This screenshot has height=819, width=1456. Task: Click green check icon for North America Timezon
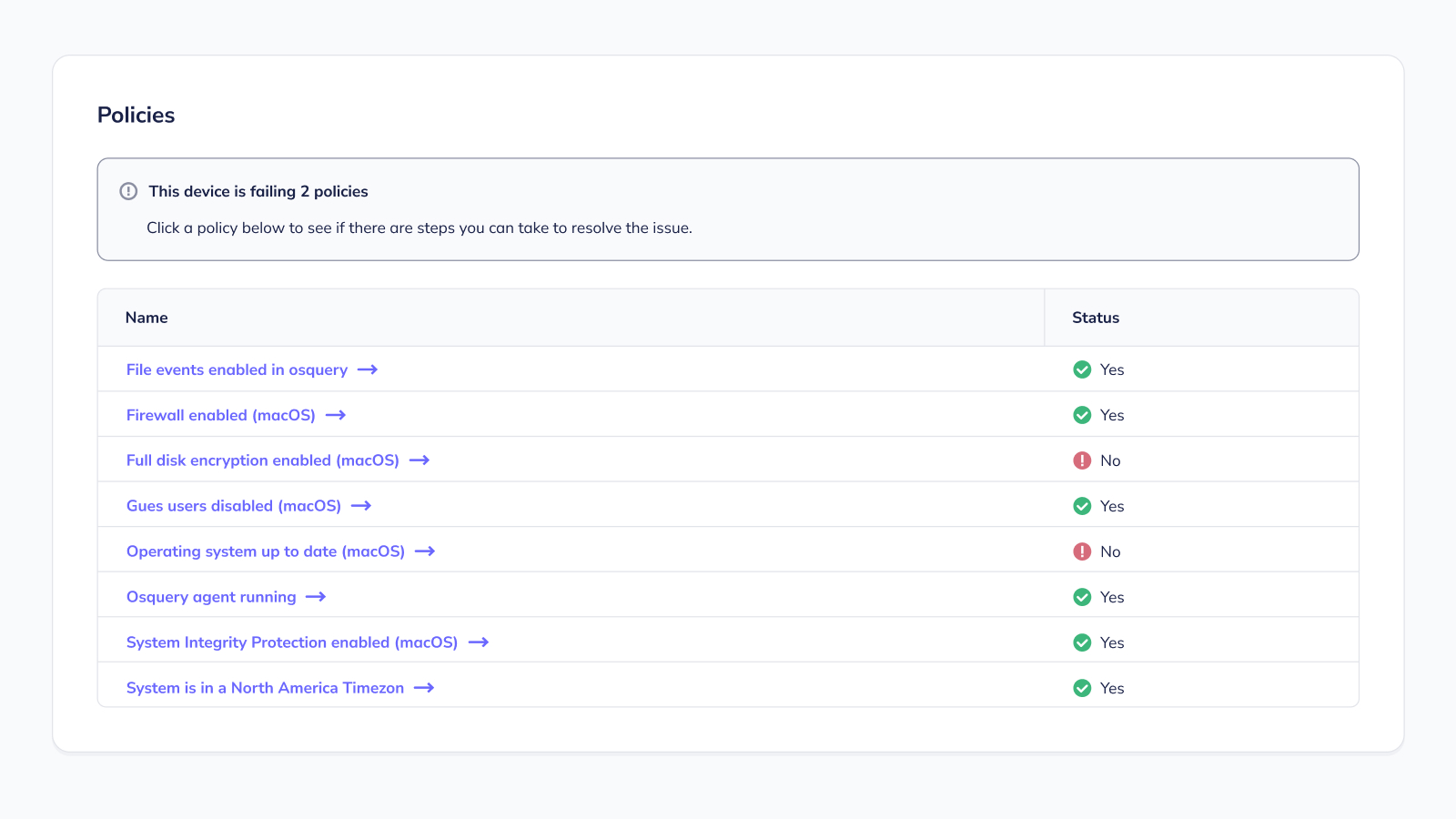pos(1082,688)
